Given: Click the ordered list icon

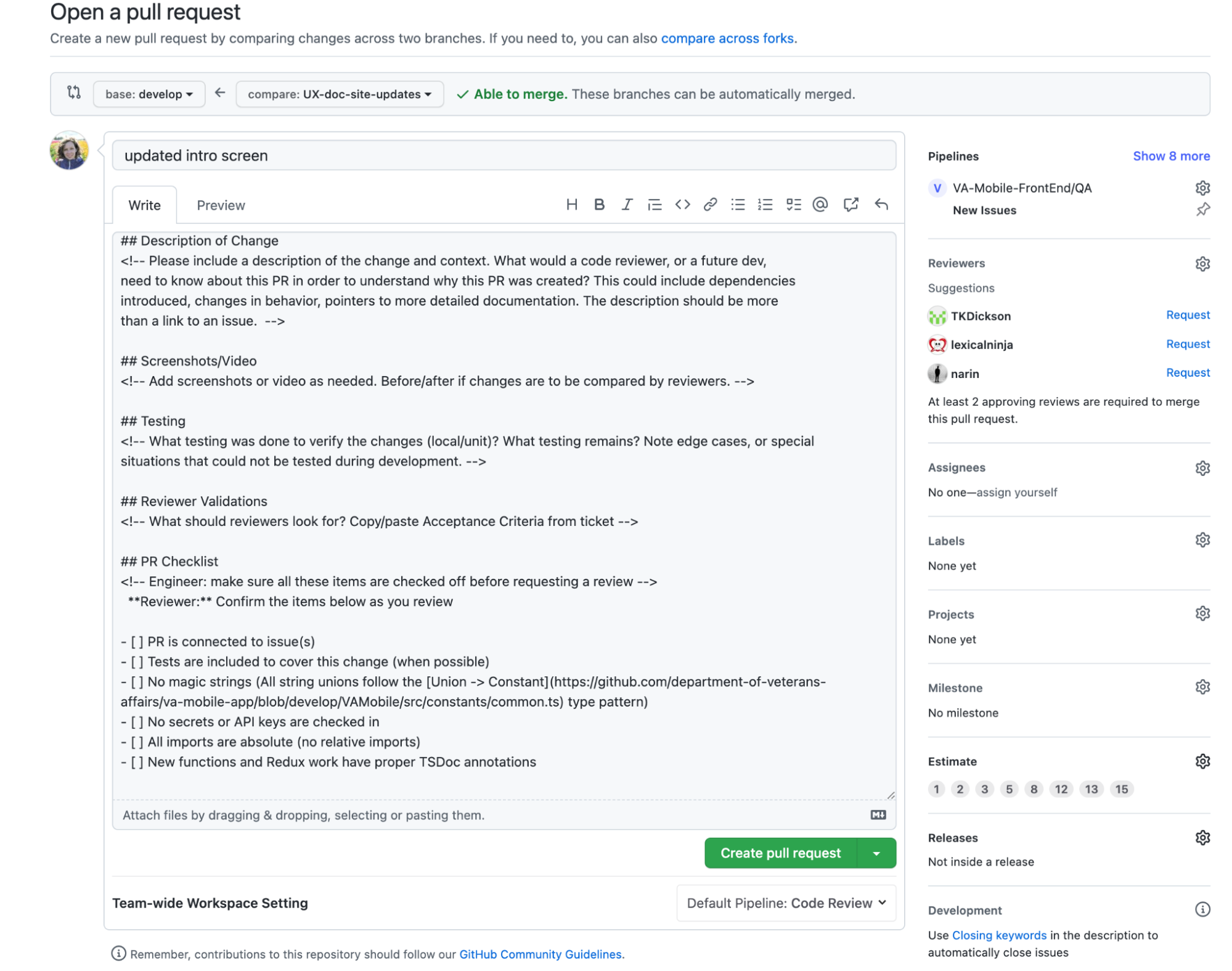Looking at the screenshot, I should click(x=765, y=205).
